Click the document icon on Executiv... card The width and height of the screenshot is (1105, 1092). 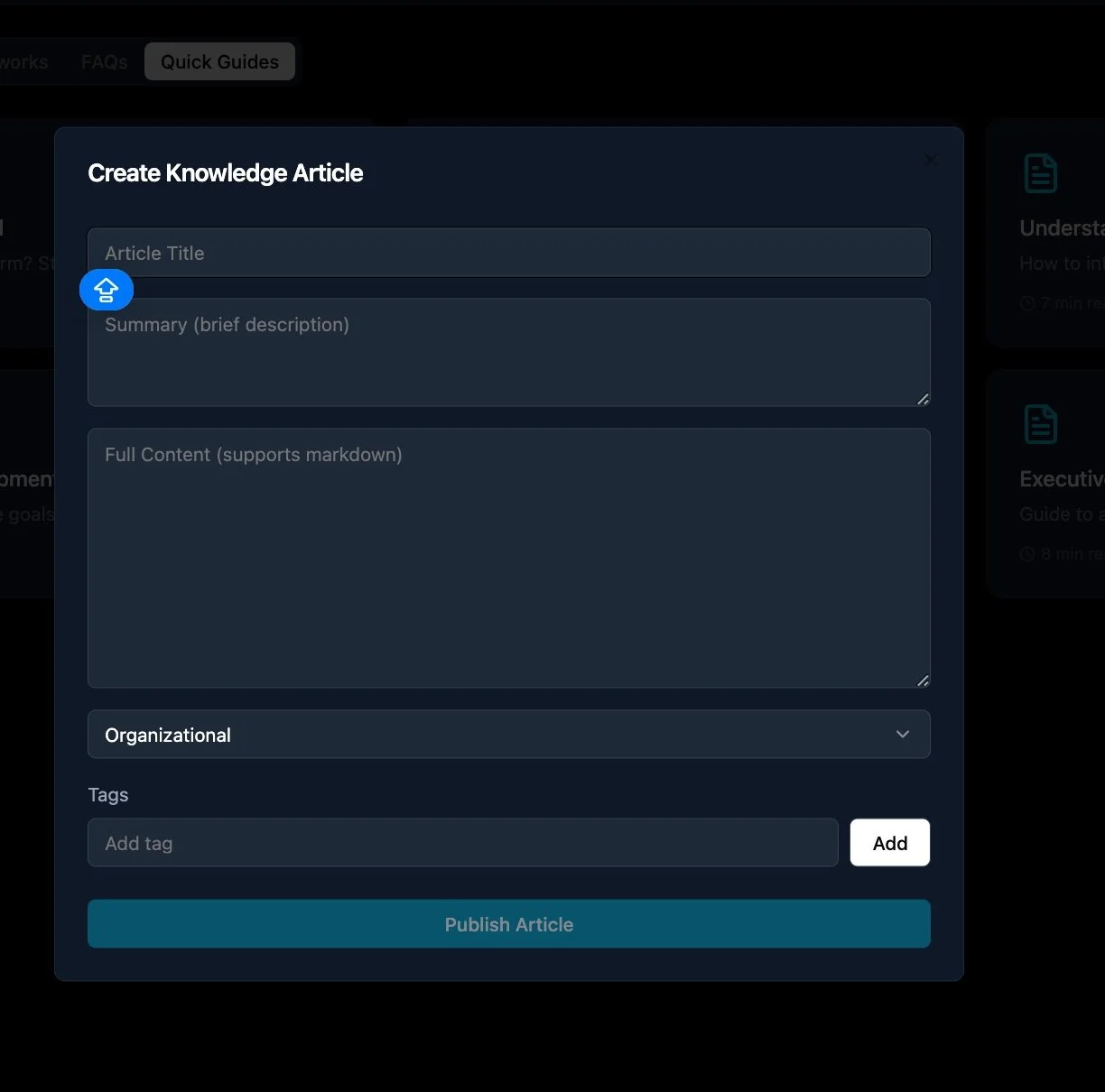pos(1040,424)
